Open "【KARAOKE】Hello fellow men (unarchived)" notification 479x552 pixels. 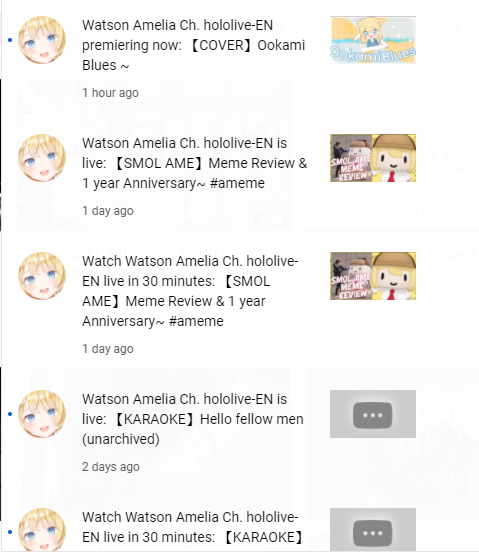(193, 419)
